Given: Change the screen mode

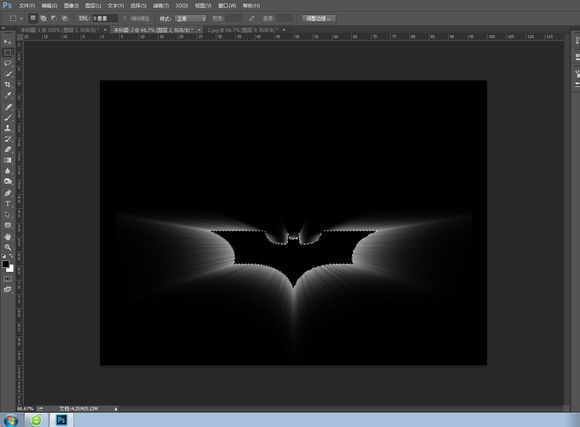Looking at the screenshot, I should [7, 290].
